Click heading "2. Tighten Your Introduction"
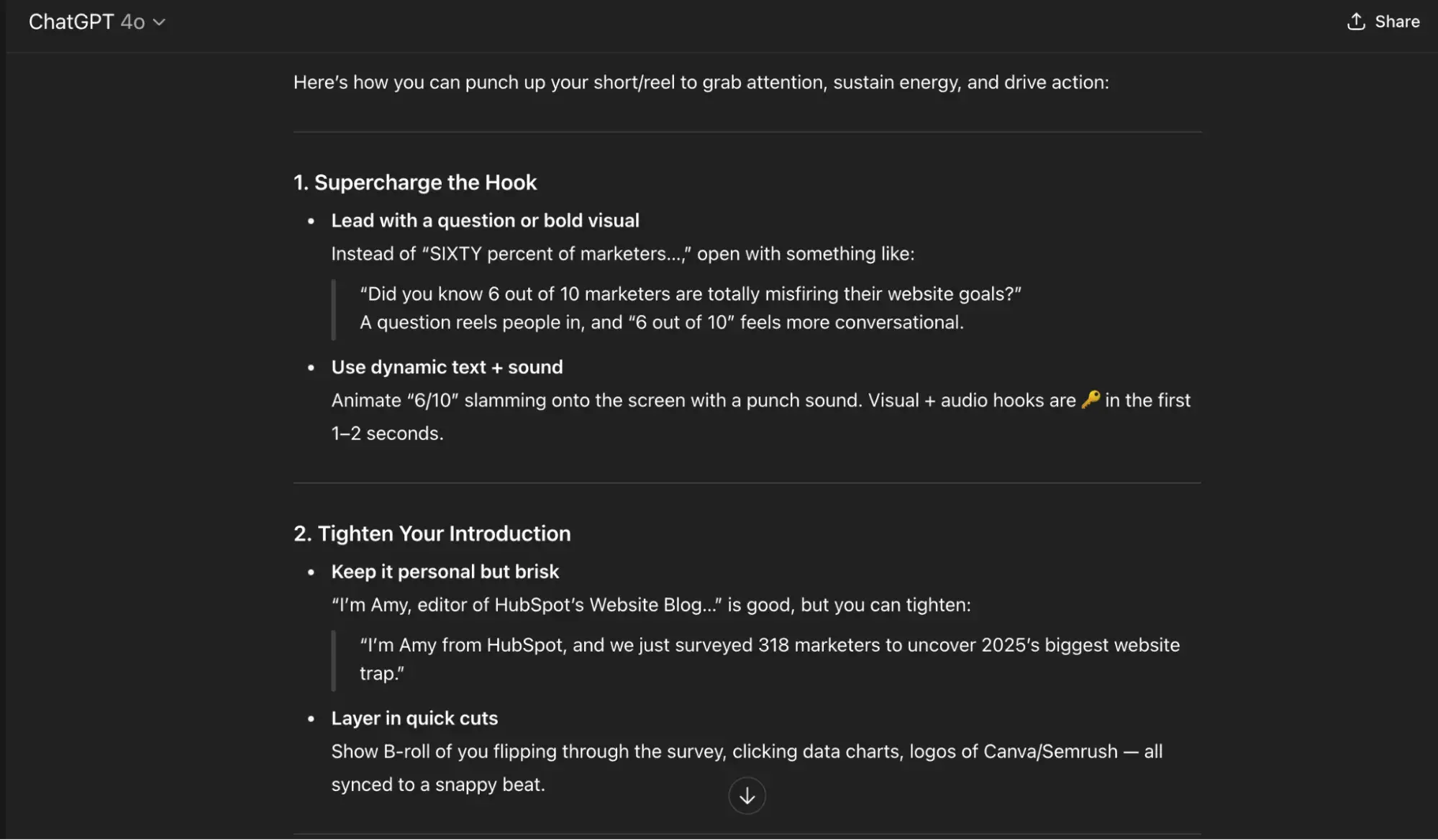 pyautogui.click(x=432, y=534)
